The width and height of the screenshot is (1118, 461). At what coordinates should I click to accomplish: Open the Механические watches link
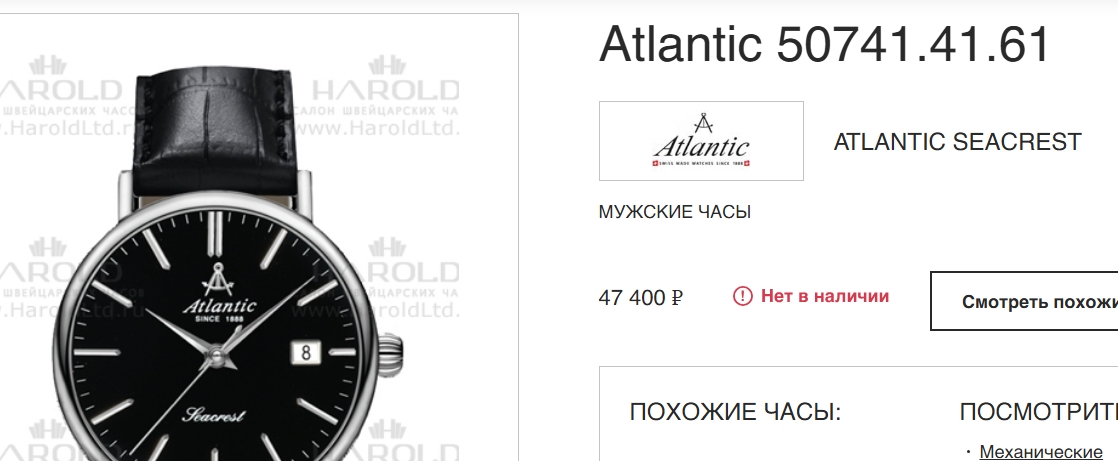[x=1040, y=452]
